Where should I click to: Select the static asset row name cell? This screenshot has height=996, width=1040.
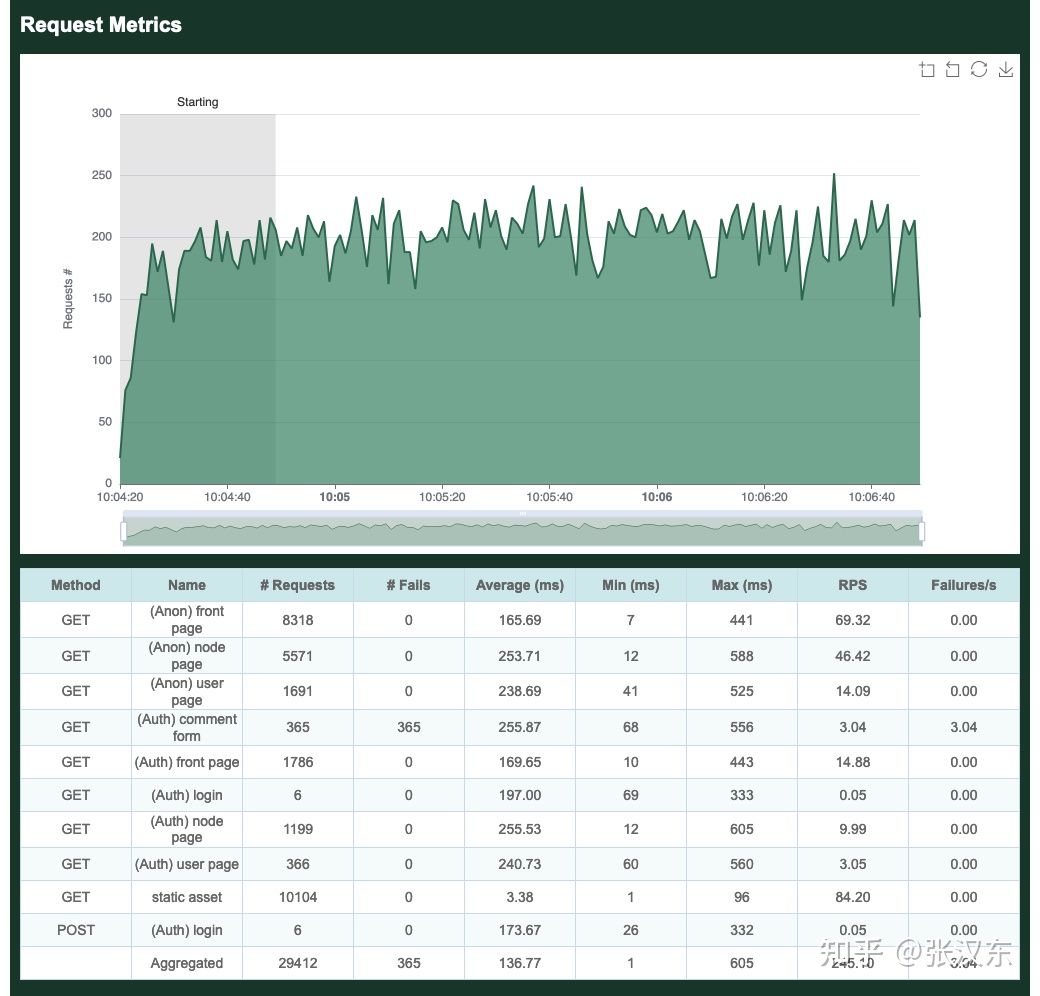tap(187, 897)
